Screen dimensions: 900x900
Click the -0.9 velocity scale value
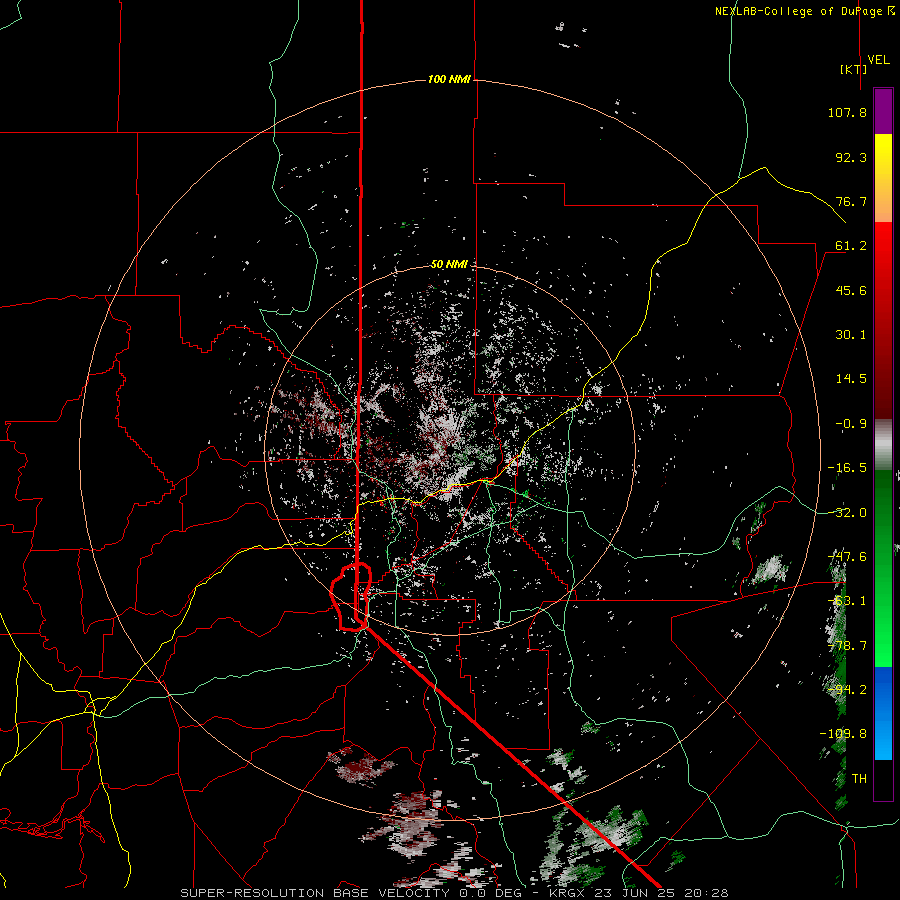pos(851,424)
